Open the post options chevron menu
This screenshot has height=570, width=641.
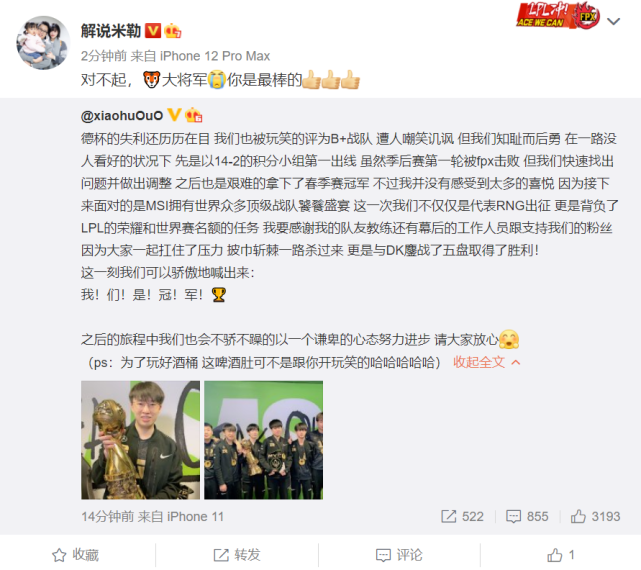pos(614,21)
